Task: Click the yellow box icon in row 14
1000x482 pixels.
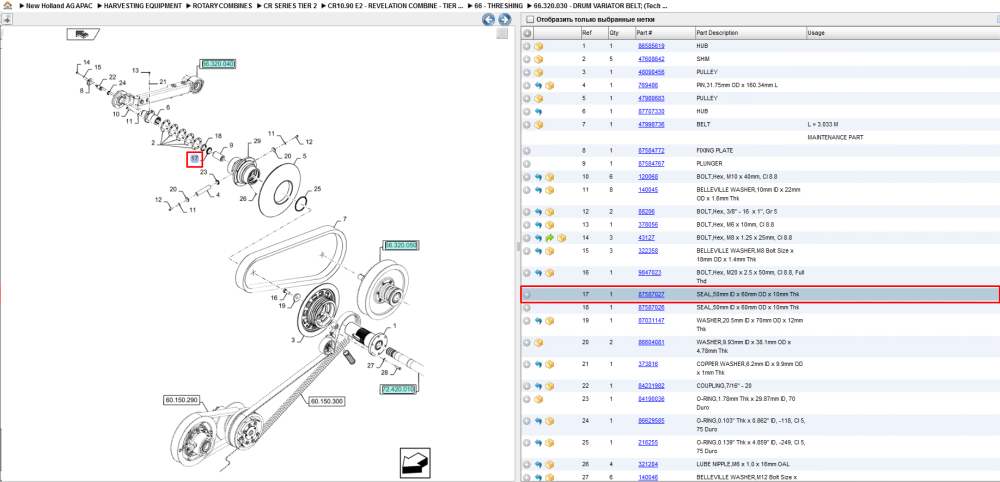Action: [x=561, y=238]
